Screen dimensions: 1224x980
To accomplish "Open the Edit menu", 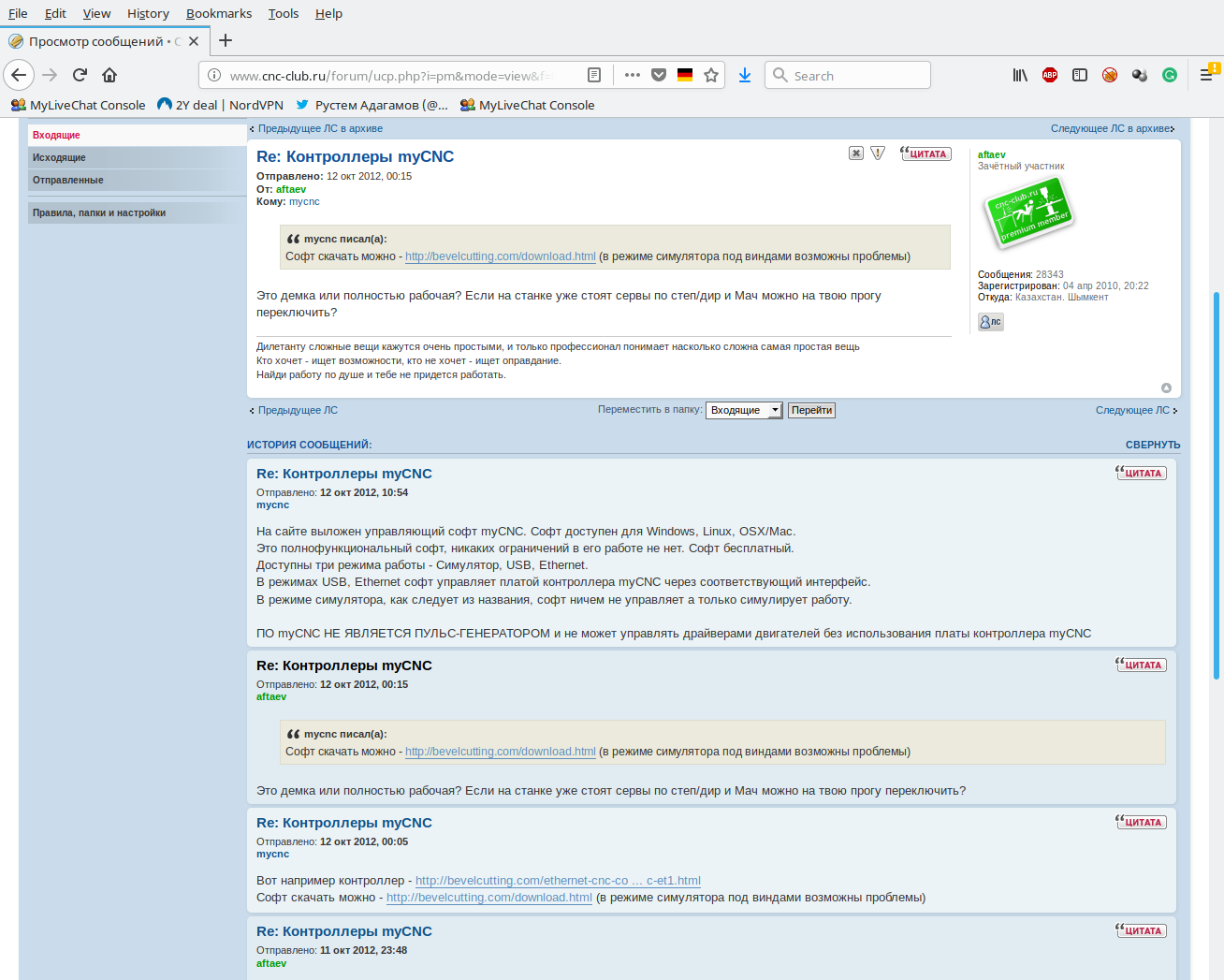I will (x=55, y=13).
